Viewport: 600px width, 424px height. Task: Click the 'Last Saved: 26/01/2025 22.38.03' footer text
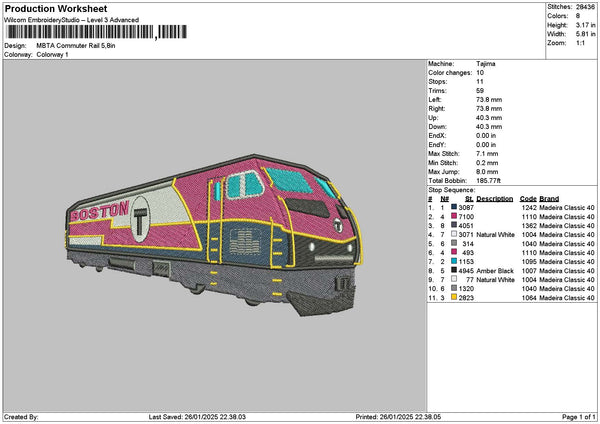[197, 417]
